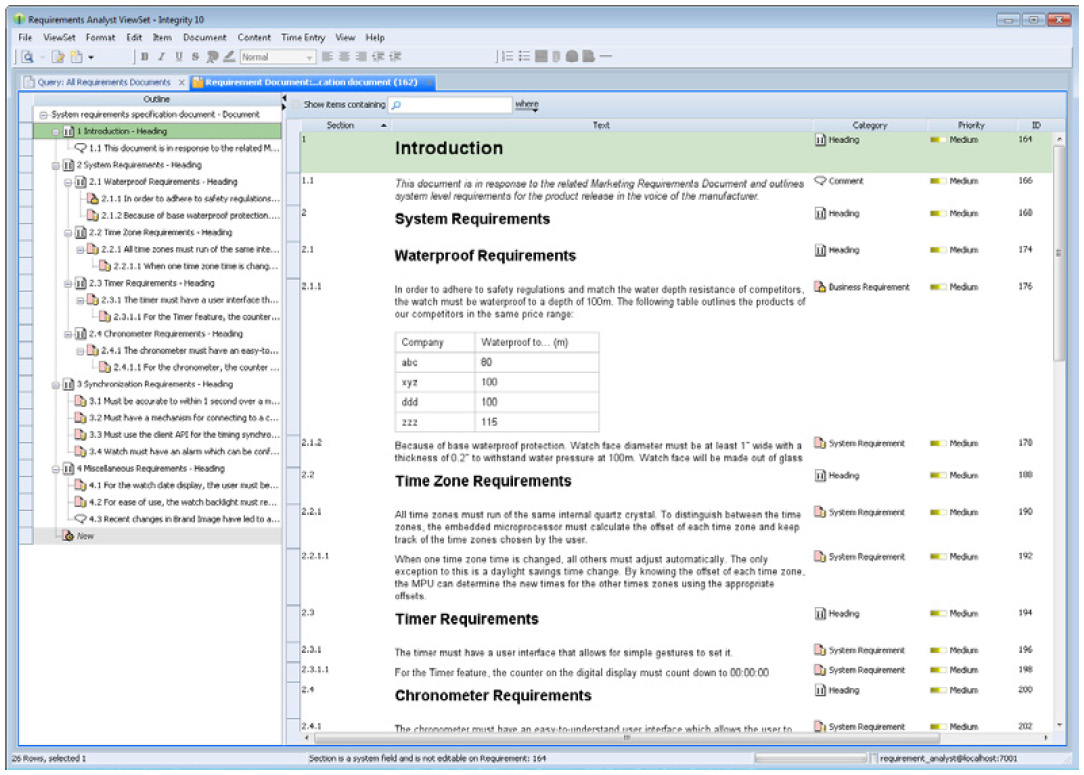Click the decrease indent toolbar icon
1084x775 pixels.
click(378, 57)
